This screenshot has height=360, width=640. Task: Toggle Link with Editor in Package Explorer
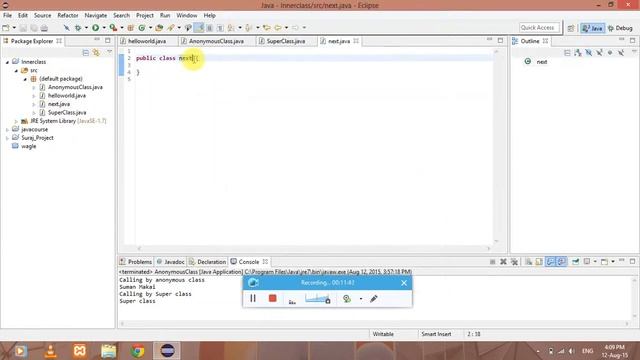coord(96,53)
